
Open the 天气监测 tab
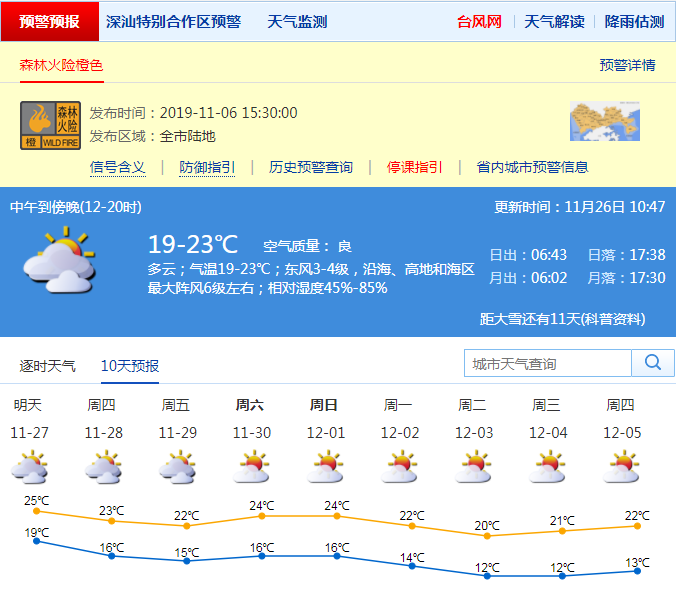tap(297, 21)
